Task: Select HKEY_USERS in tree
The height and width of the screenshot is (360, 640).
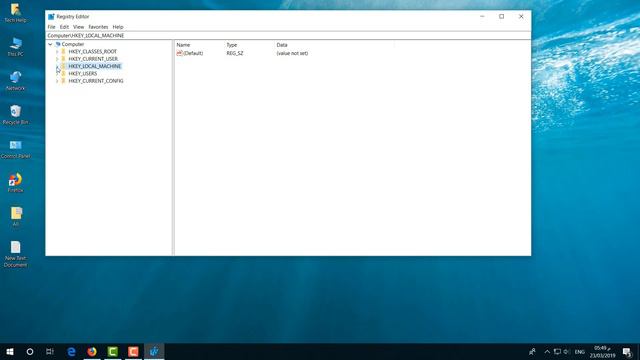Action: click(83, 73)
